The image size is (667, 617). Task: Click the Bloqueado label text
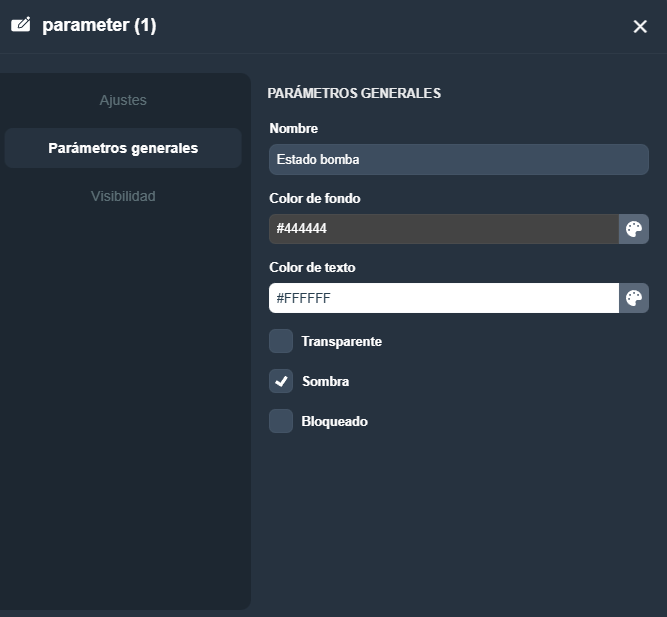(334, 421)
